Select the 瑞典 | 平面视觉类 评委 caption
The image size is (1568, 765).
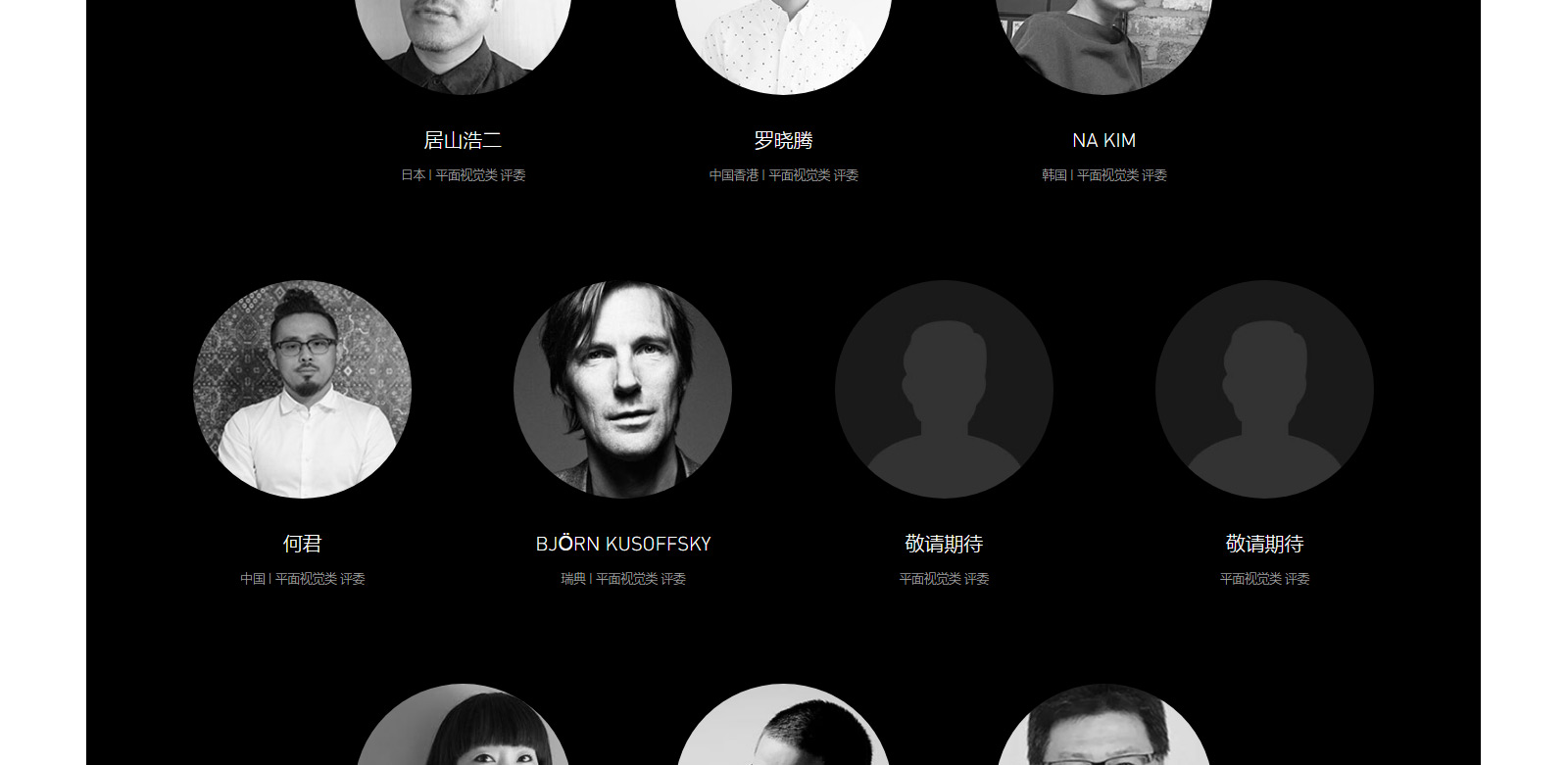(x=623, y=579)
